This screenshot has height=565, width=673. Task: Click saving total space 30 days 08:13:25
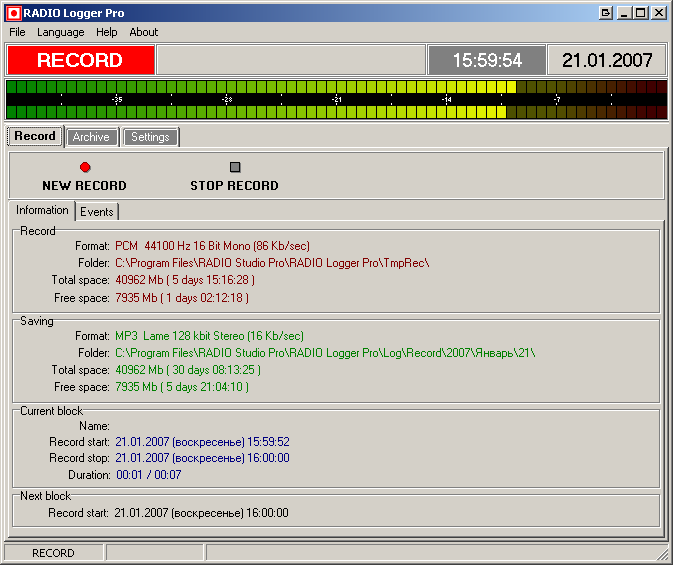188,370
